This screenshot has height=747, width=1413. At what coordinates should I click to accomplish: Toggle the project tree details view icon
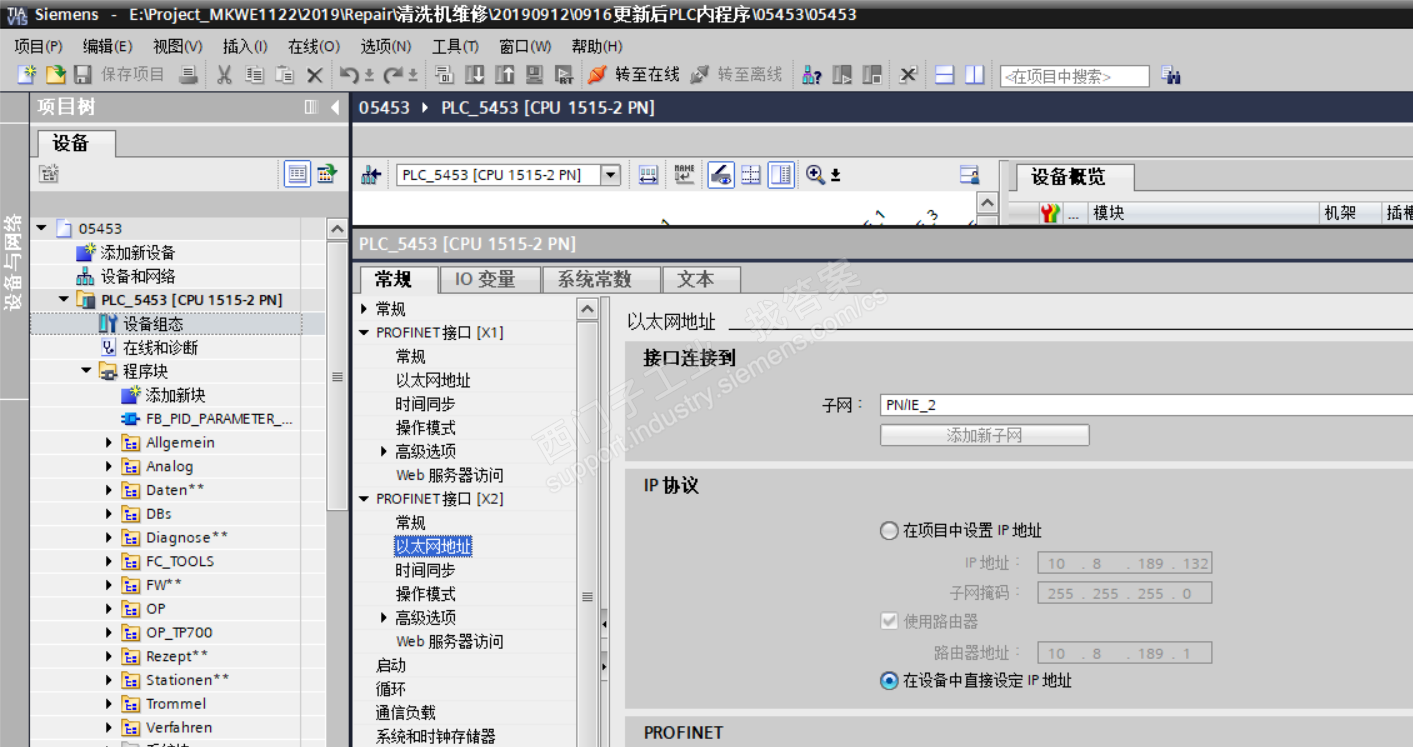pos(298,173)
